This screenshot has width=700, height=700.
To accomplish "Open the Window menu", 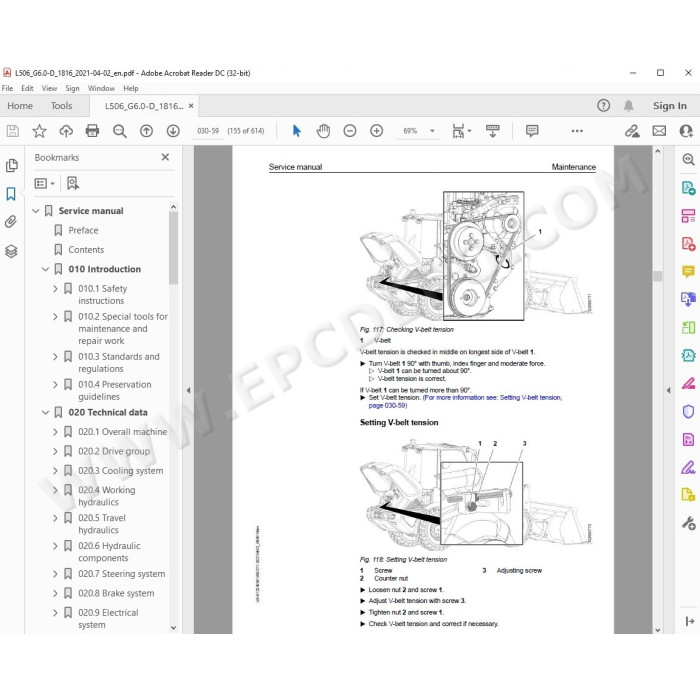I will point(101,88).
